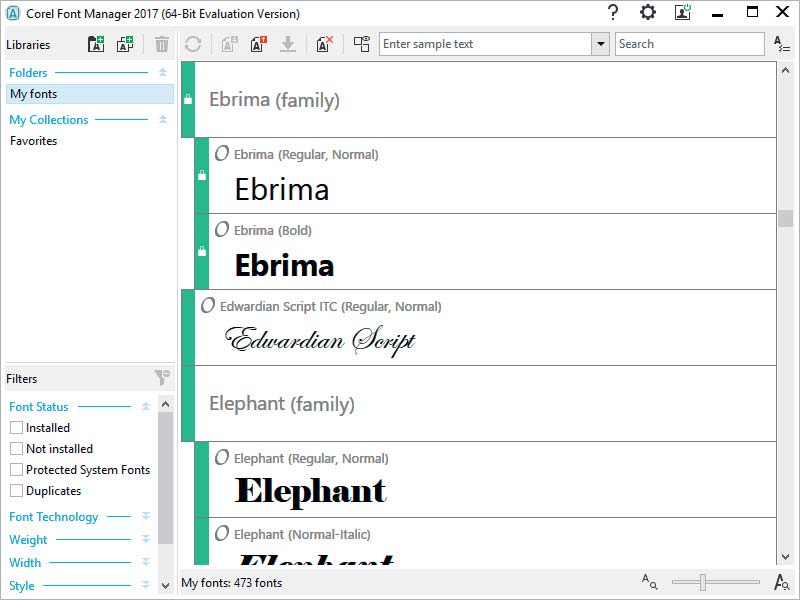
Task: Click the Font Status heading
Action: point(39,407)
